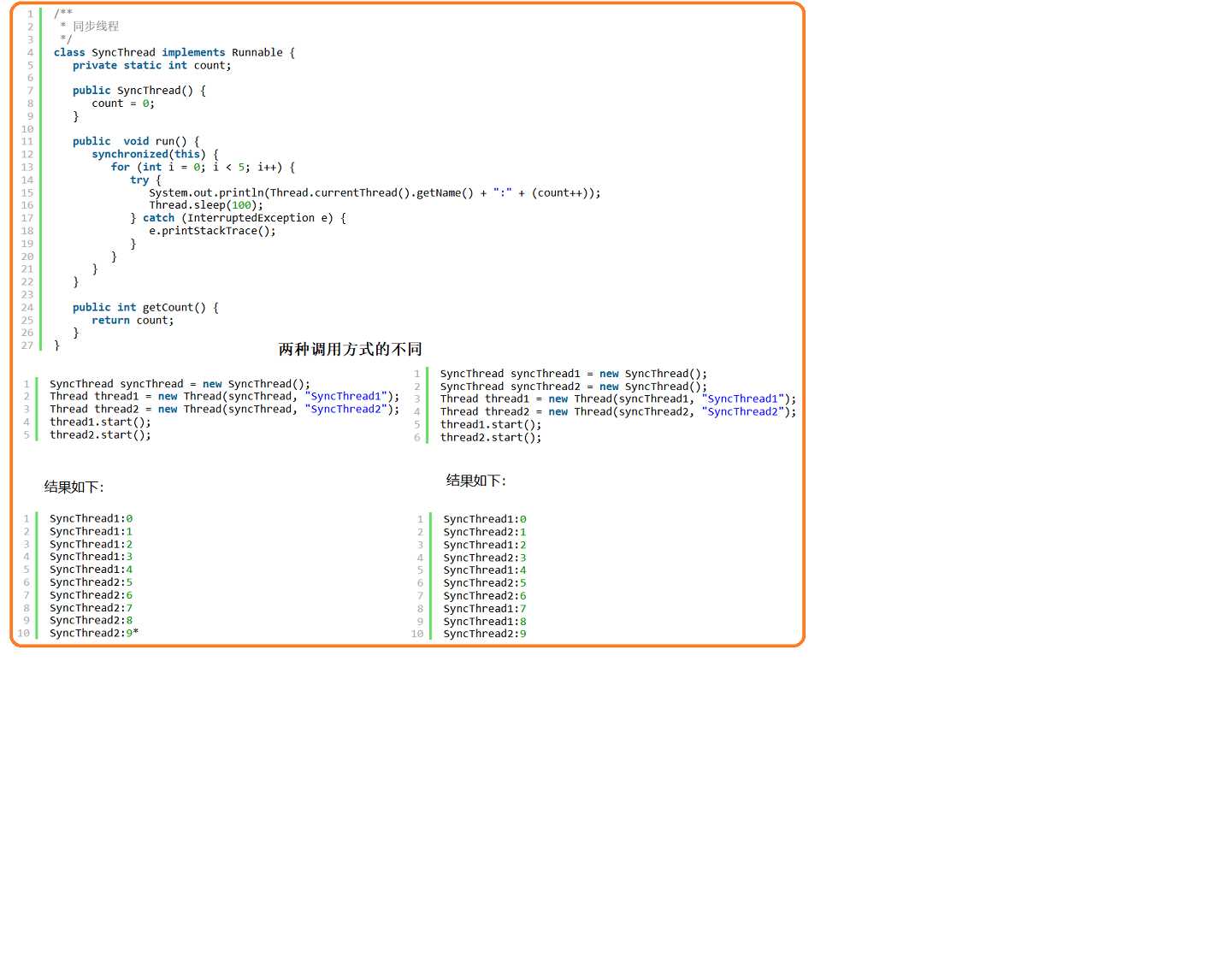
Task: Click left output row 'SyncThread1:0'
Action: [x=91, y=518]
